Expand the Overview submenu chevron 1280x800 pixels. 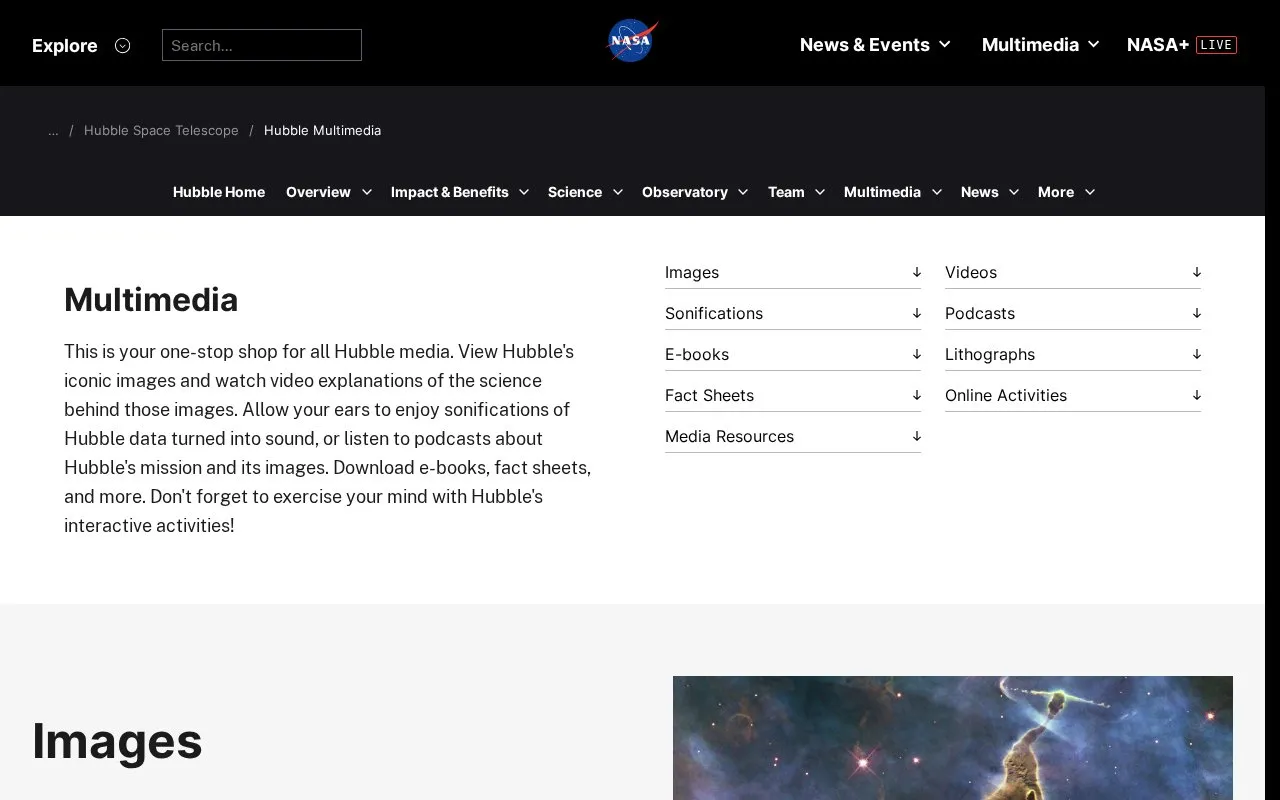pyautogui.click(x=366, y=192)
